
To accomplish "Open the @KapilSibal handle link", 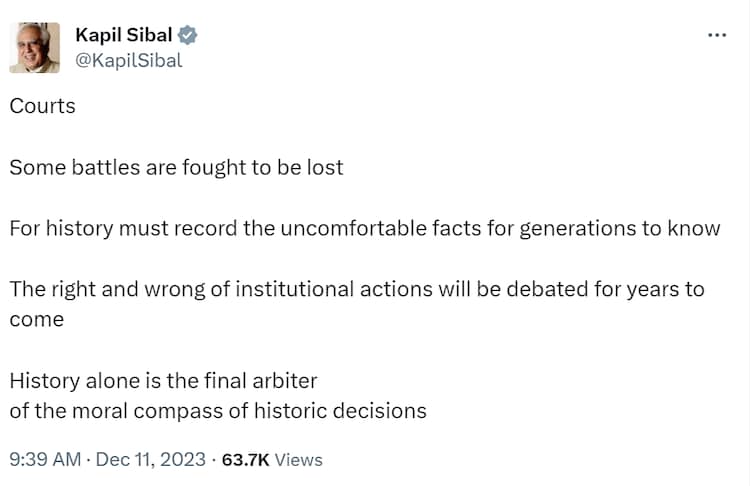I will click(x=128, y=60).
